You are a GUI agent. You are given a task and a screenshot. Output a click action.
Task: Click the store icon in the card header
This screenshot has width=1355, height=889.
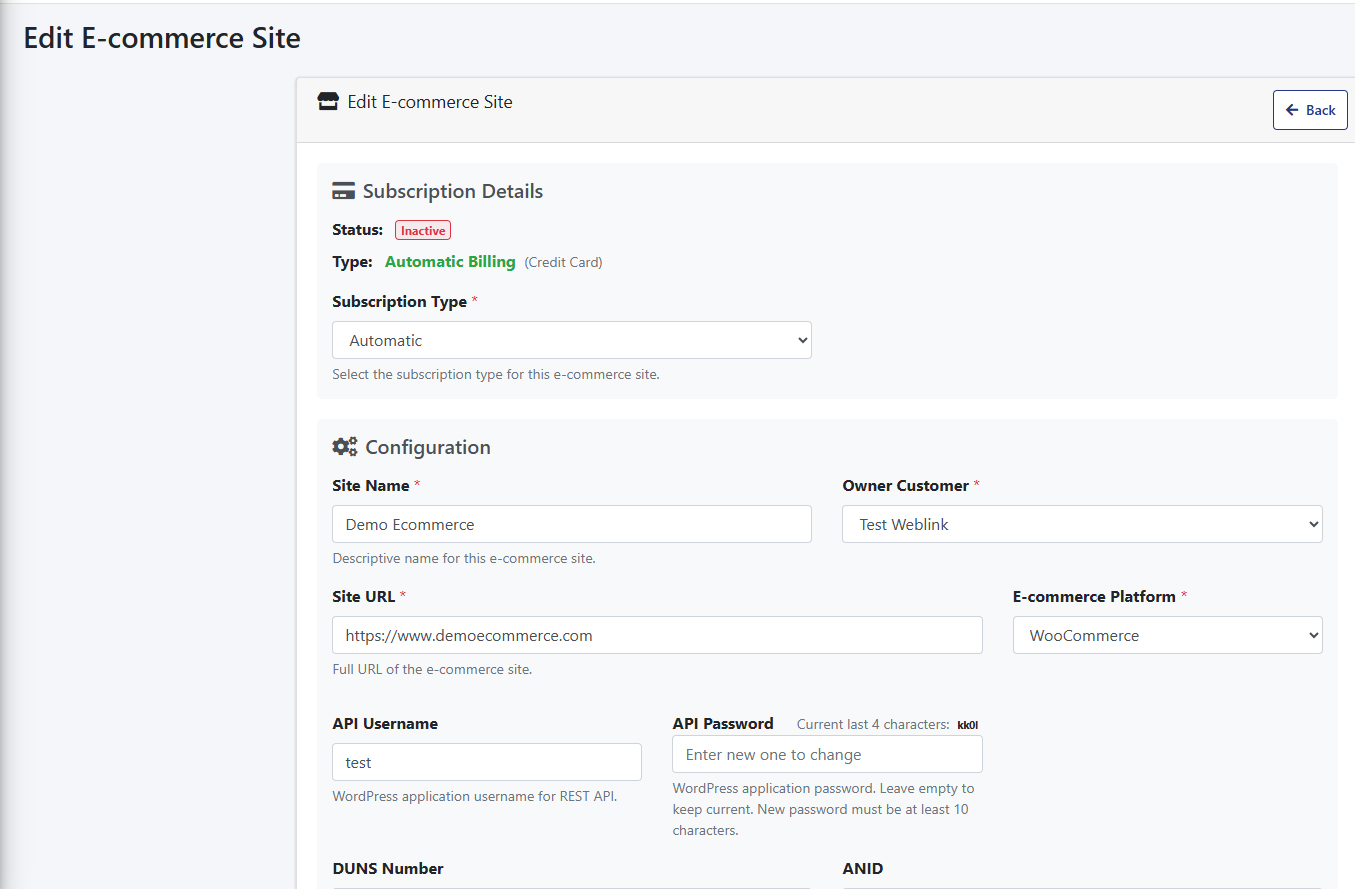[x=328, y=102]
